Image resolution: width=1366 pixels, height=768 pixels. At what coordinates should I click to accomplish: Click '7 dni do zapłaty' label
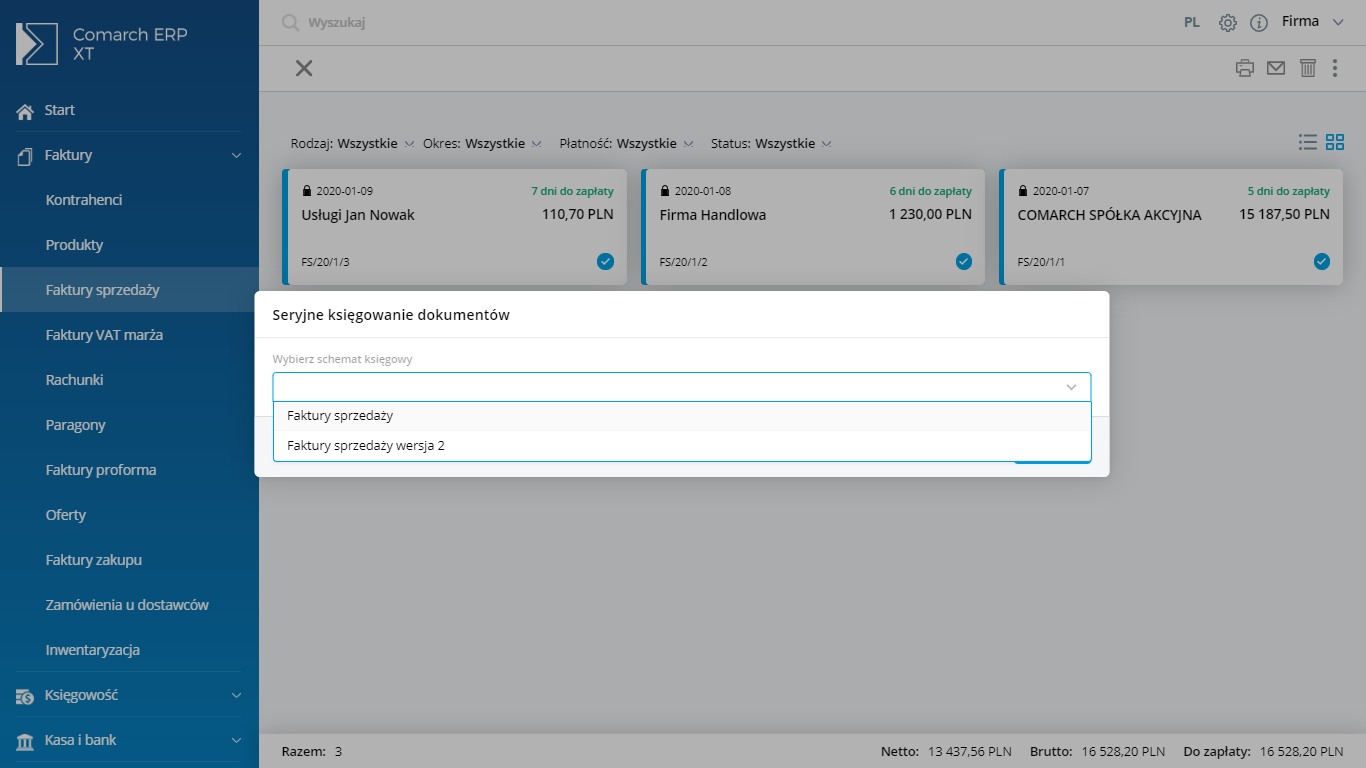[572, 190]
